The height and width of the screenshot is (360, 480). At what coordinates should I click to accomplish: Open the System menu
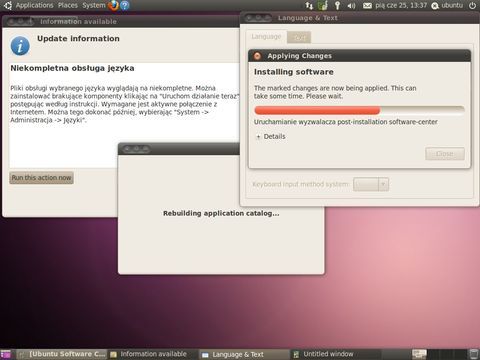click(x=94, y=5)
